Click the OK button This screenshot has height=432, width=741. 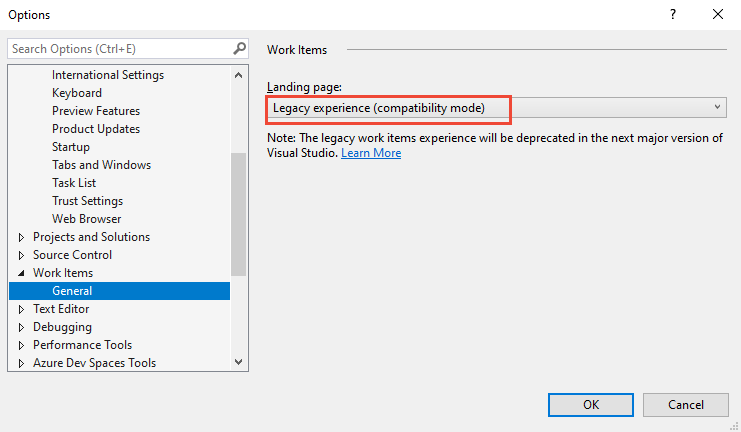(590, 404)
